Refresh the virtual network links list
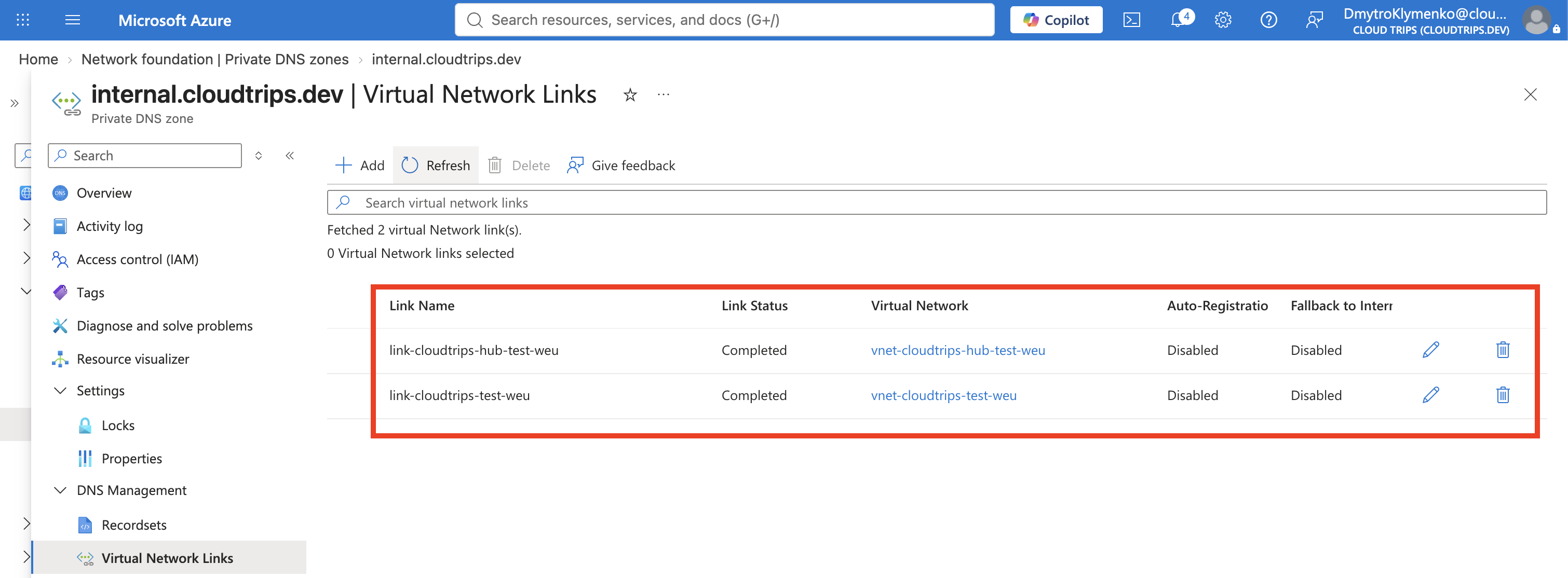Screen dimensions: 1568x578 (436, 166)
